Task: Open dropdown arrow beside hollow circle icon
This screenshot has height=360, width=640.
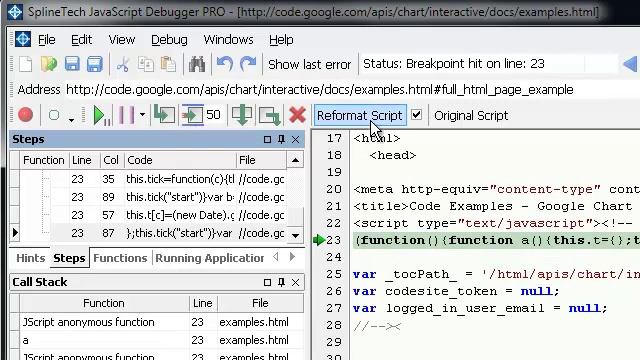Action: point(71,119)
